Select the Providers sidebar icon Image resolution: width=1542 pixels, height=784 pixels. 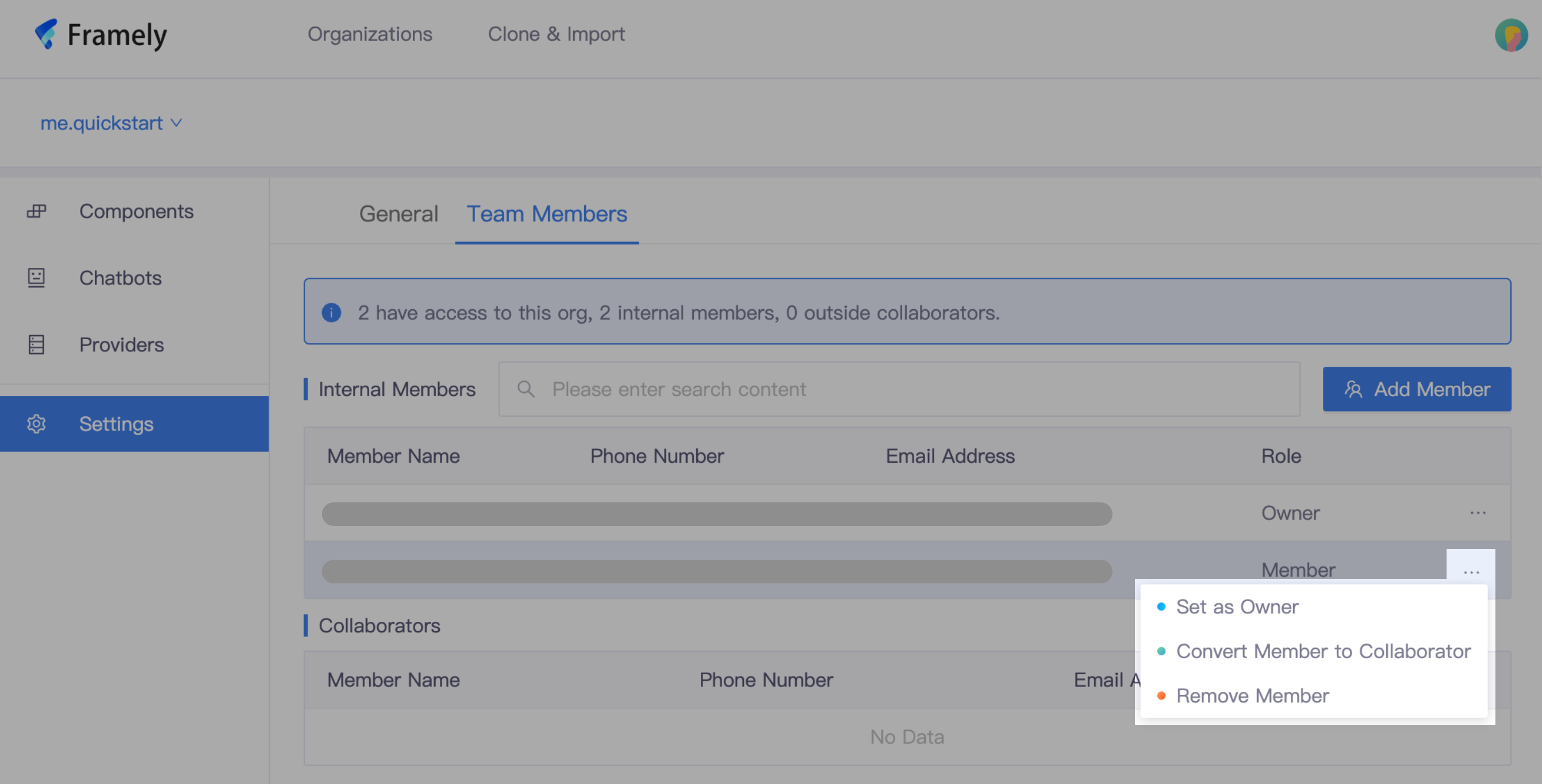pos(36,345)
